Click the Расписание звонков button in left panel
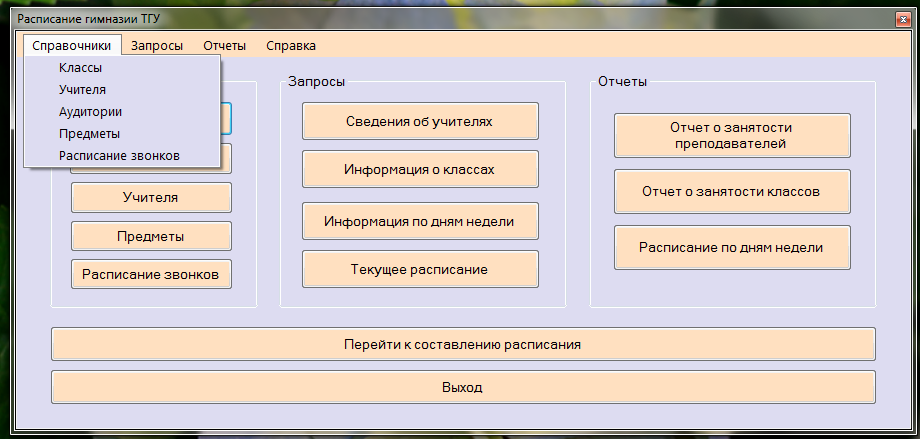 pyautogui.click(x=151, y=274)
